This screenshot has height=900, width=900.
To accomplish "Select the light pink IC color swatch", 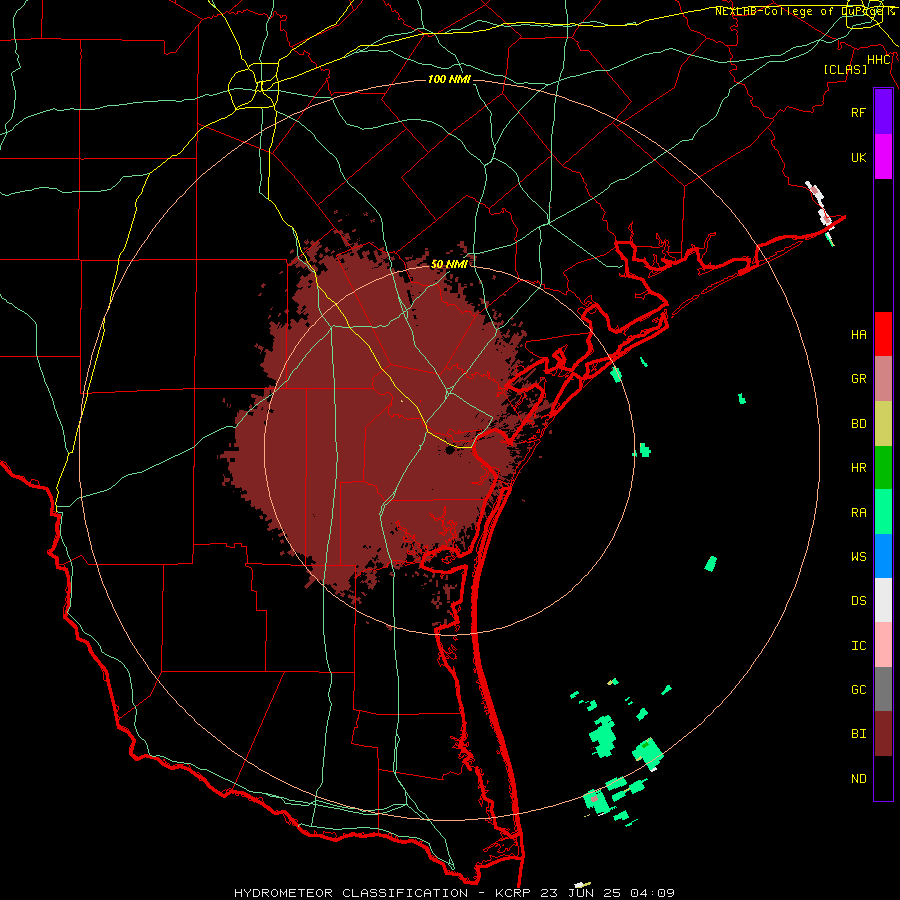I will 883,645.
